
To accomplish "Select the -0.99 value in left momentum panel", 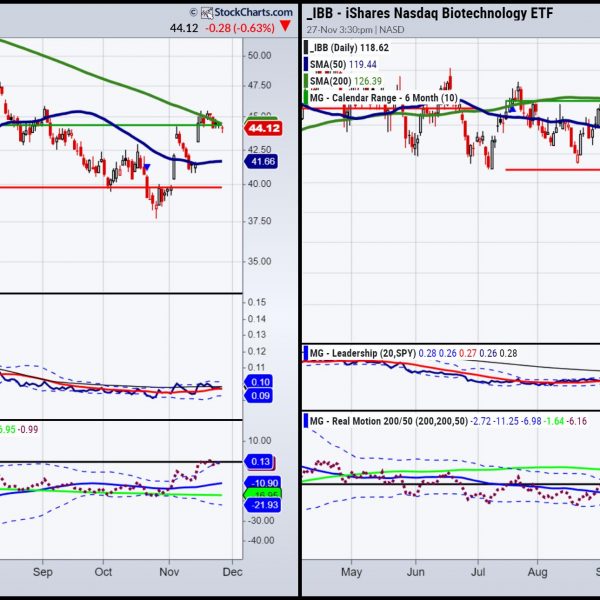I will coord(28,430).
